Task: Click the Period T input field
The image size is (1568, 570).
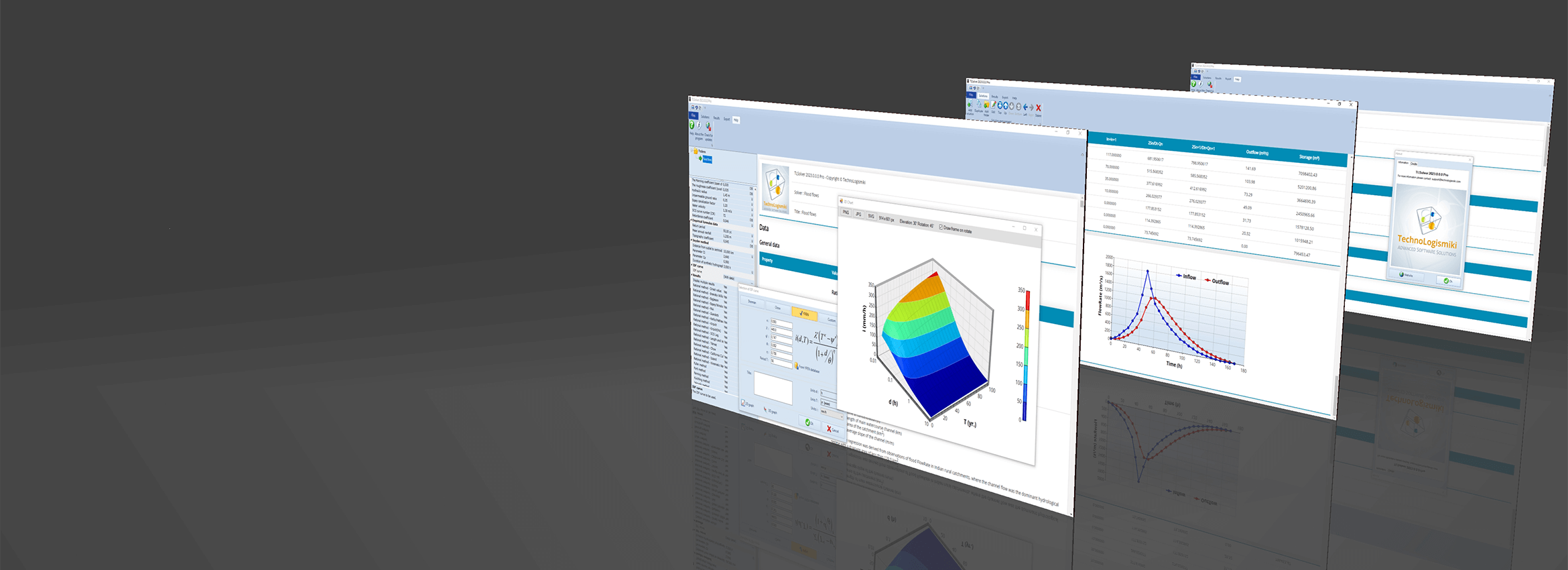Action: coord(781,362)
